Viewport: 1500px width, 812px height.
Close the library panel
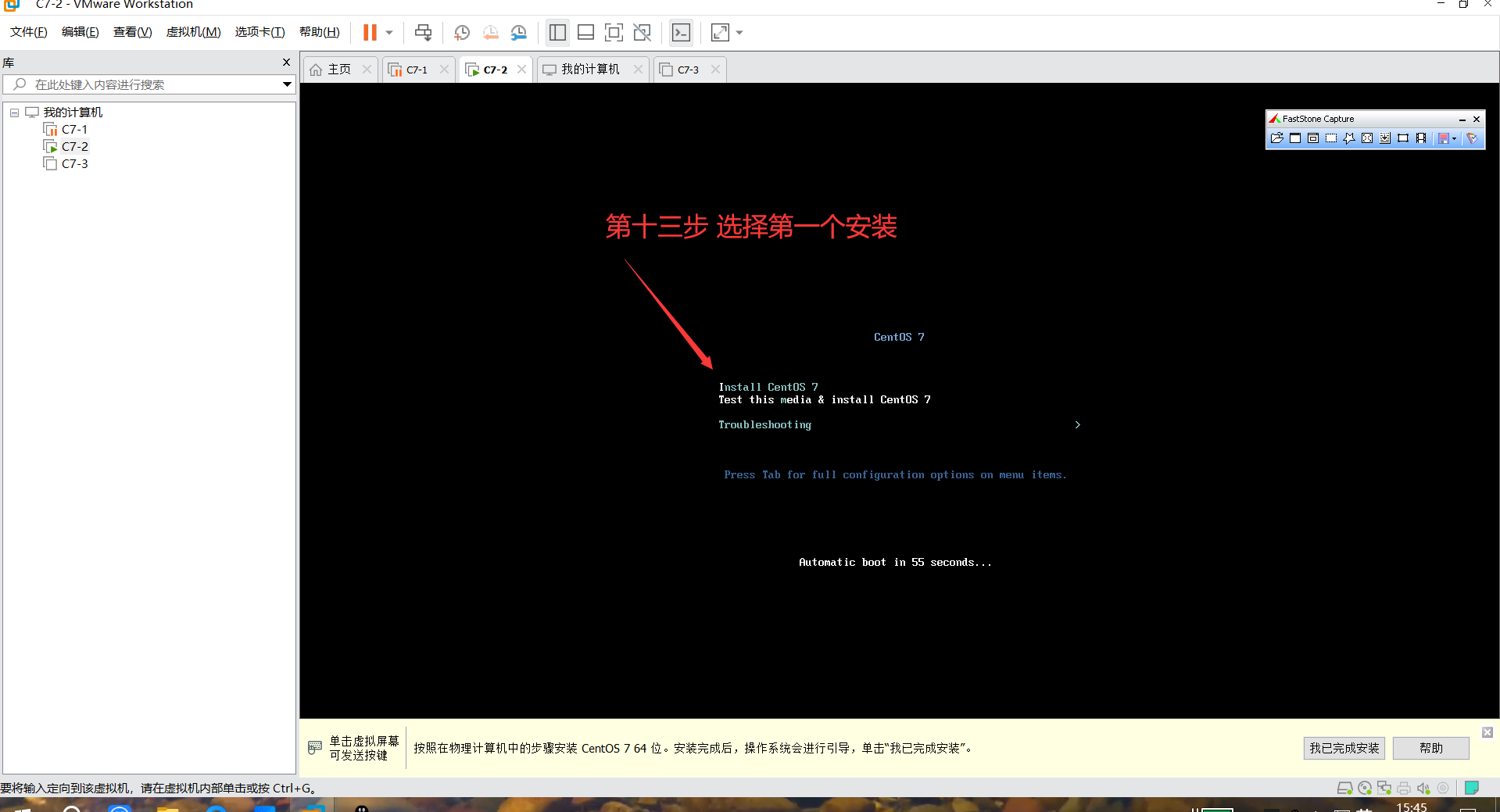tap(286, 63)
